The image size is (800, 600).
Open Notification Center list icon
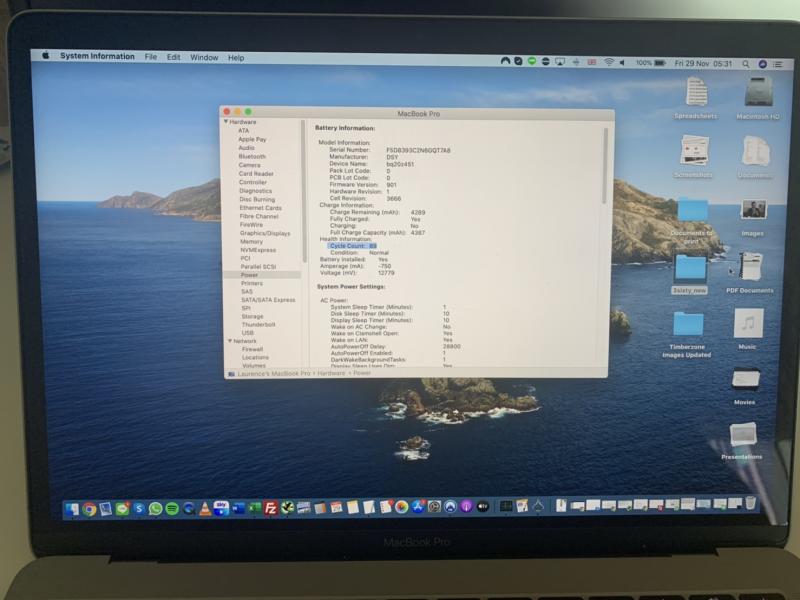click(x=778, y=64)
